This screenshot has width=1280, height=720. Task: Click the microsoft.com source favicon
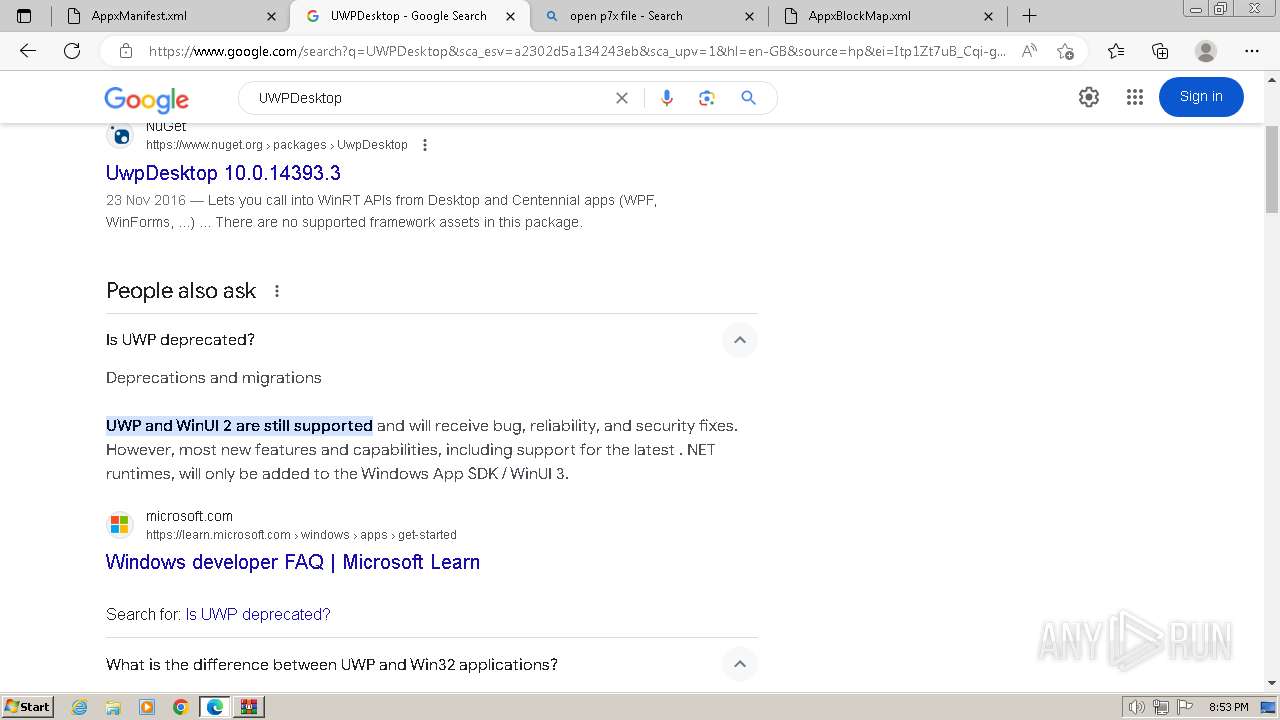pos(120,524)
